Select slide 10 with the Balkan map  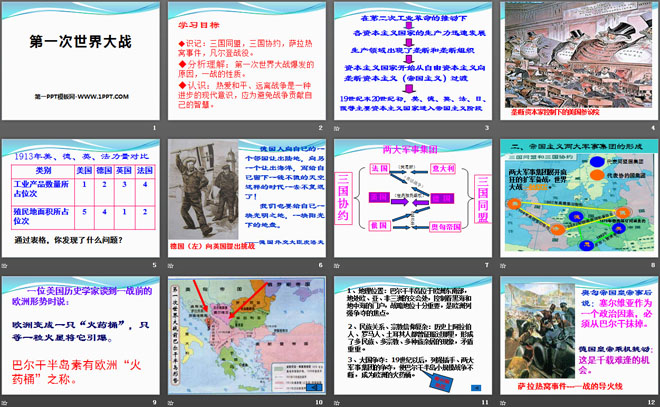(x=247, y=335)
